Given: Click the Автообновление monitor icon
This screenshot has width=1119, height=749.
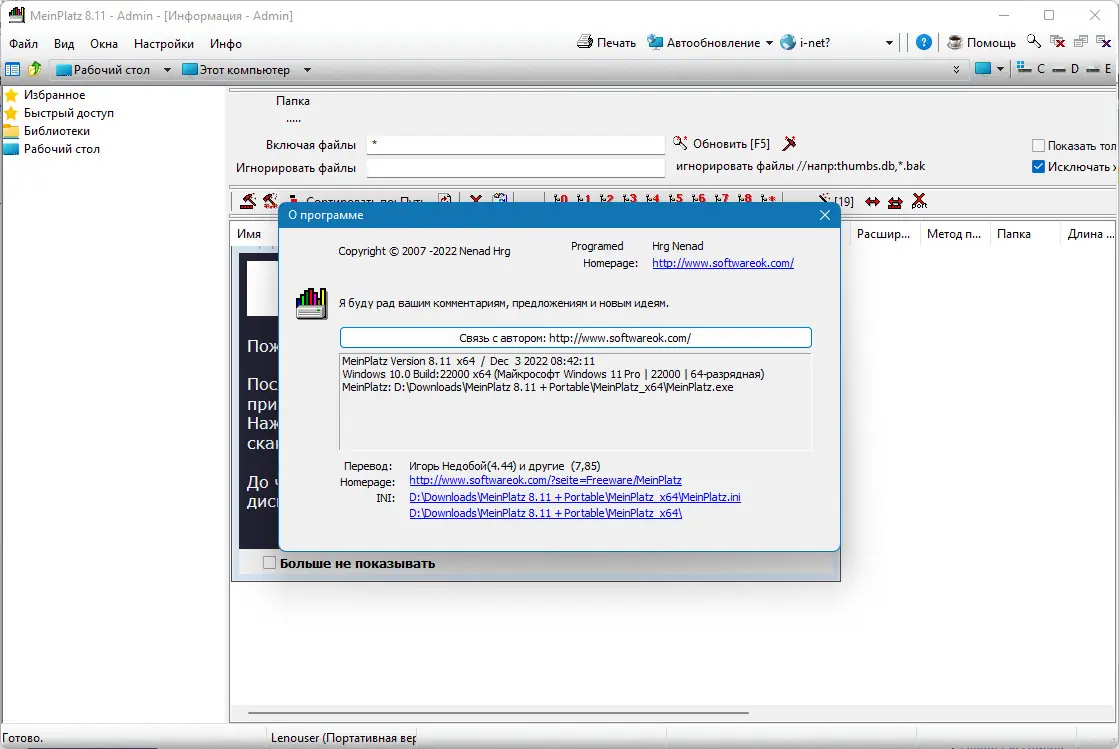Looking at the screenshot, I should pos(654,42).
